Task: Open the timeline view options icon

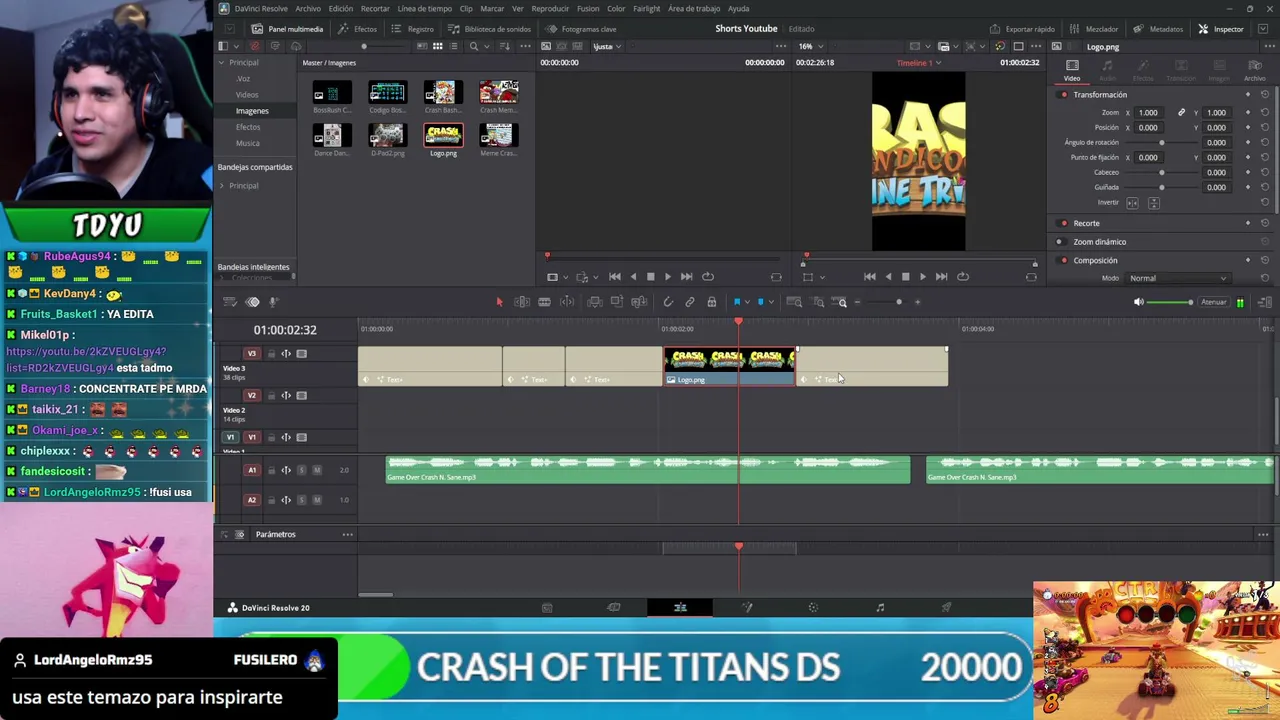Action: [x=230, y=302]
